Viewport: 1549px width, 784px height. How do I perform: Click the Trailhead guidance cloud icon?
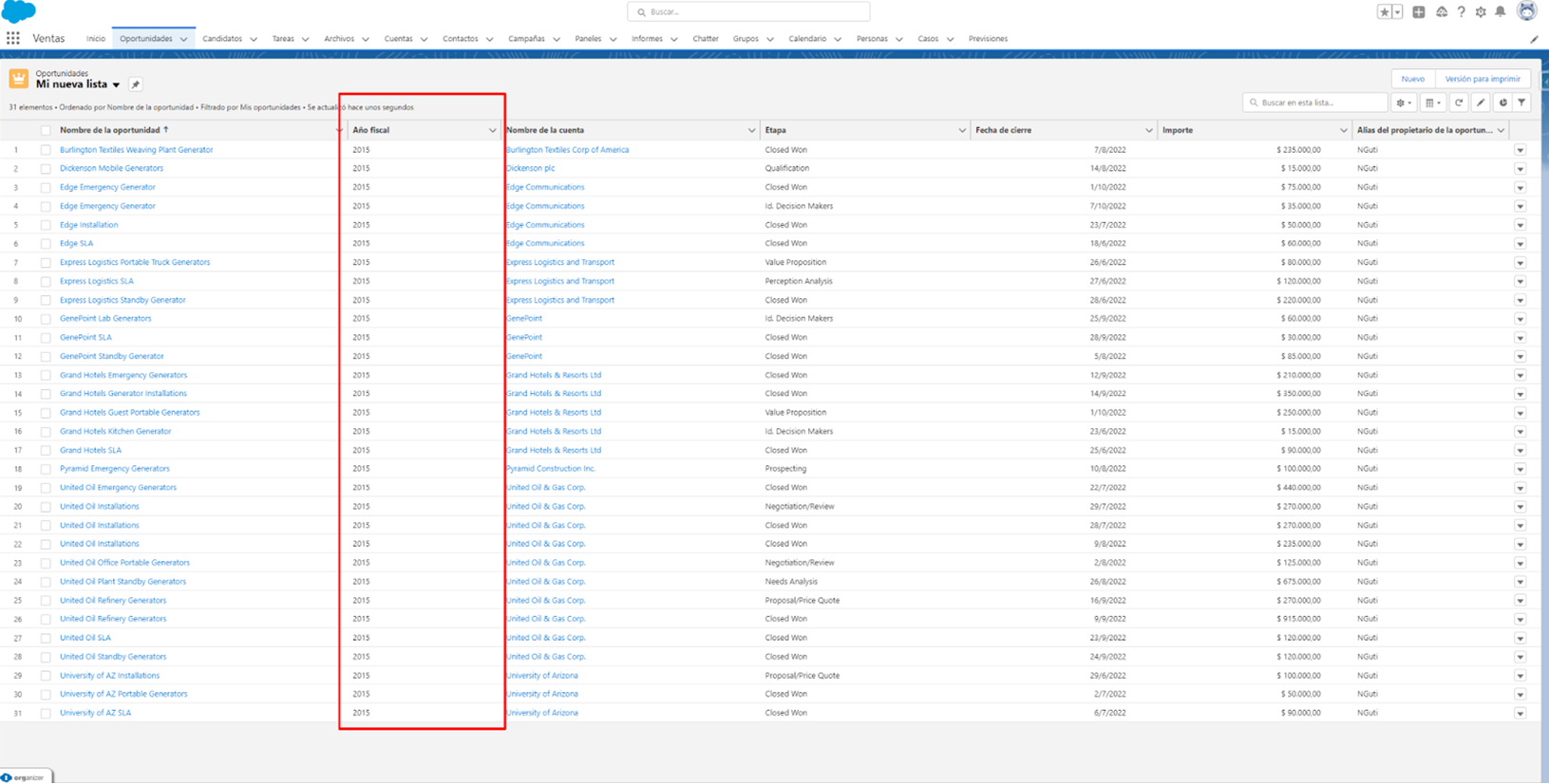(1442, 12)
